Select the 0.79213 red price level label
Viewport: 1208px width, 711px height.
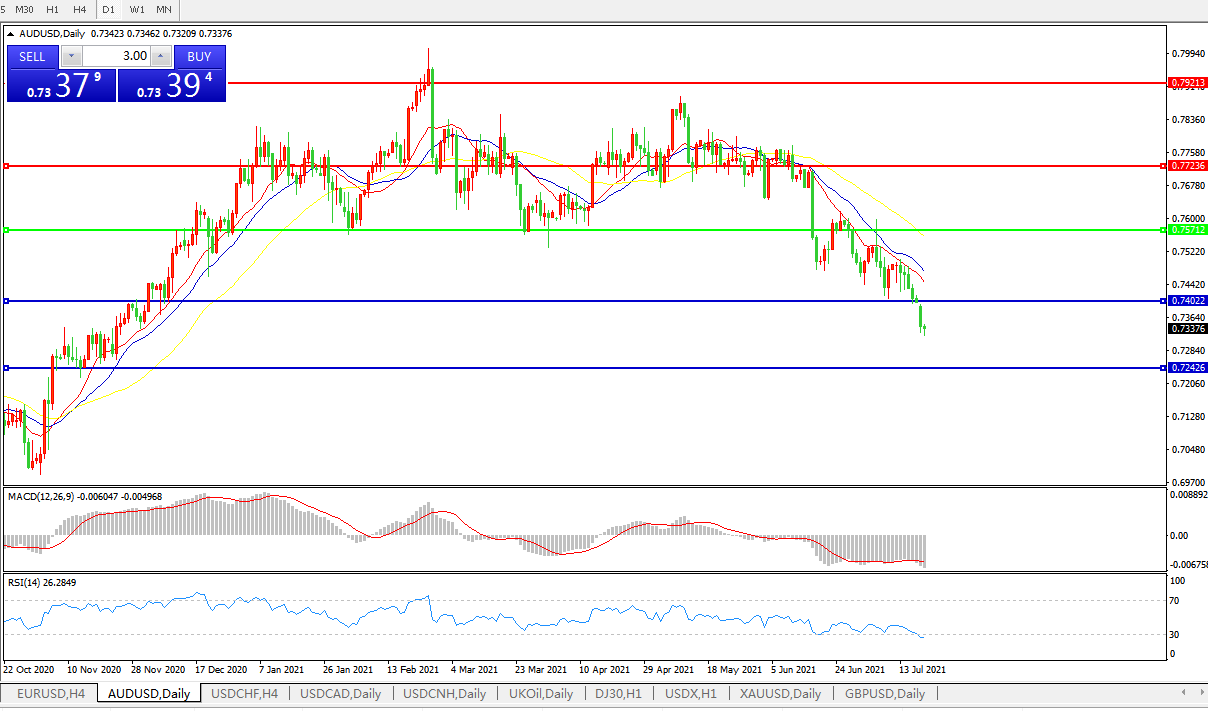(1187, 84)
